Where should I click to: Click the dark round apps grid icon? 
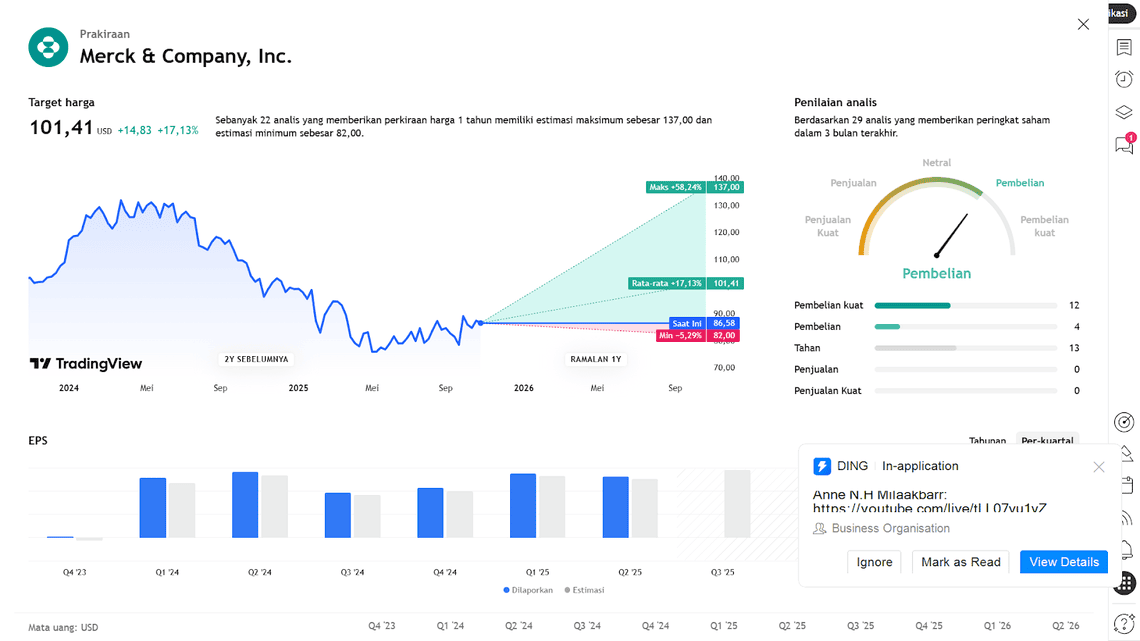1124,583
